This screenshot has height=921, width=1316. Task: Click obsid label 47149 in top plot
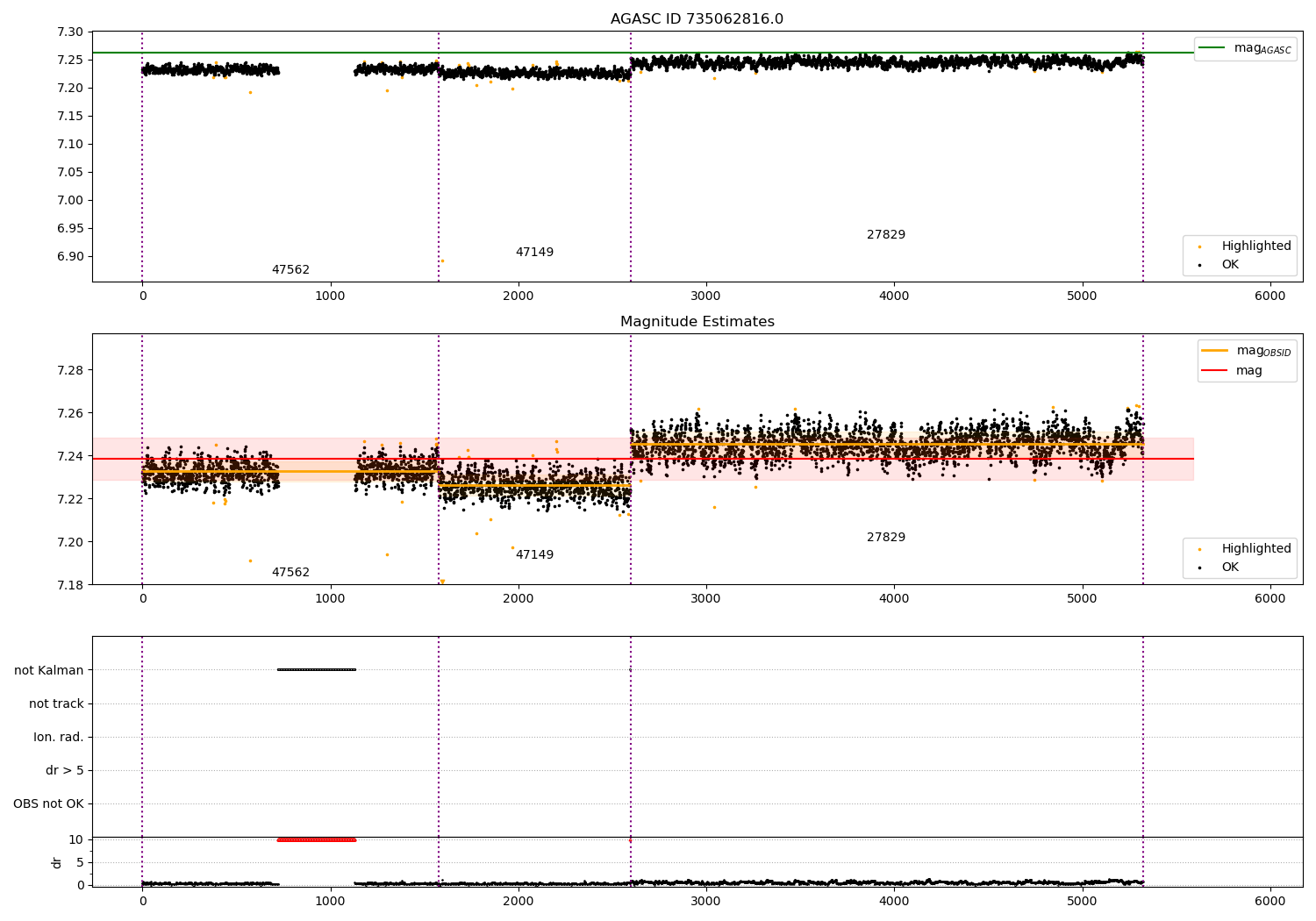click(x=534, y=253)
